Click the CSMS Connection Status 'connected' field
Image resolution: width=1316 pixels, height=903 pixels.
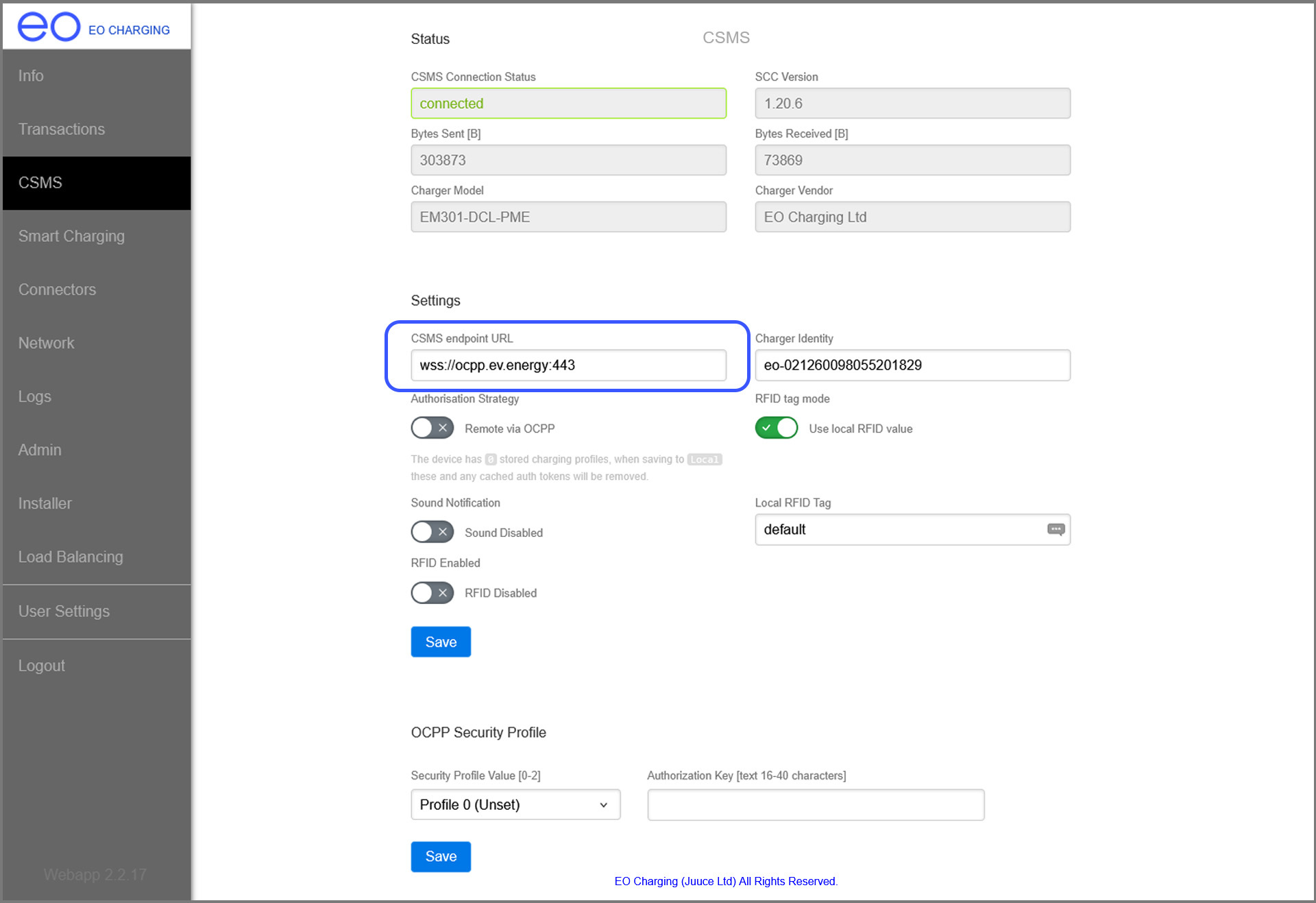click(568, 103)
